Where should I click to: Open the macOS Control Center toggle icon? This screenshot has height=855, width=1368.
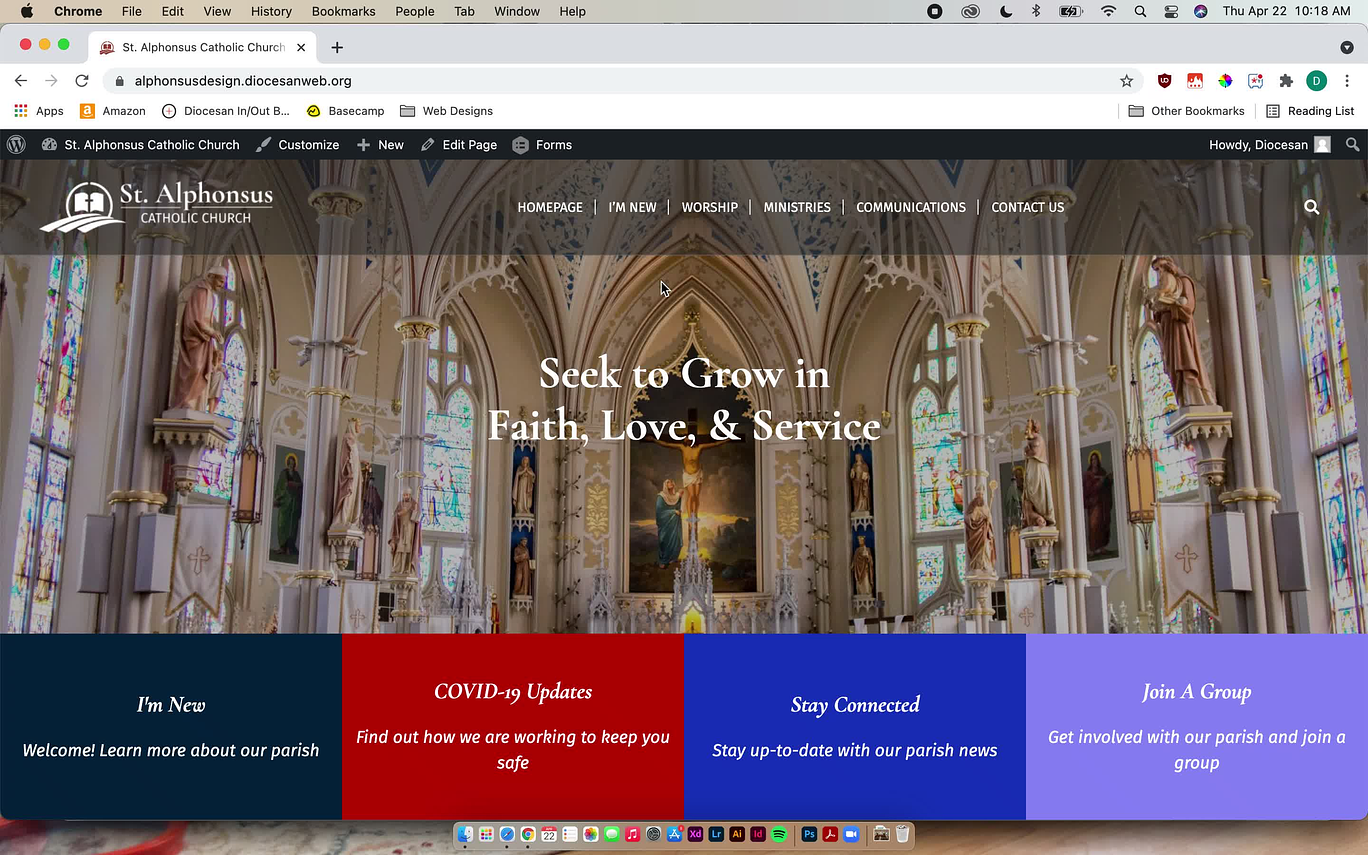1171,11
